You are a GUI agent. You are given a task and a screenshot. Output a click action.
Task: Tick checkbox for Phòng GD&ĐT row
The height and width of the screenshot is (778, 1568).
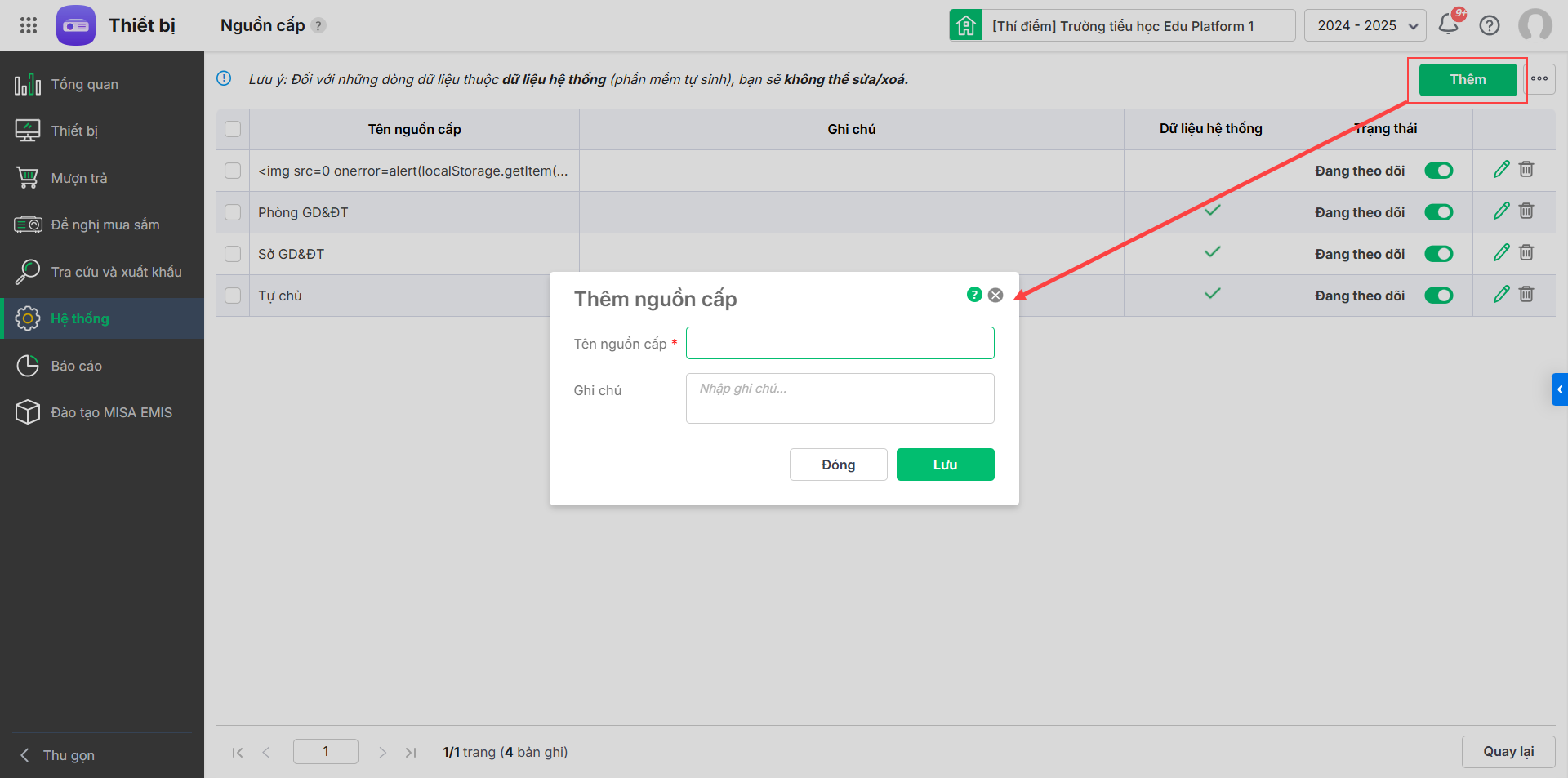click(233, 212)
